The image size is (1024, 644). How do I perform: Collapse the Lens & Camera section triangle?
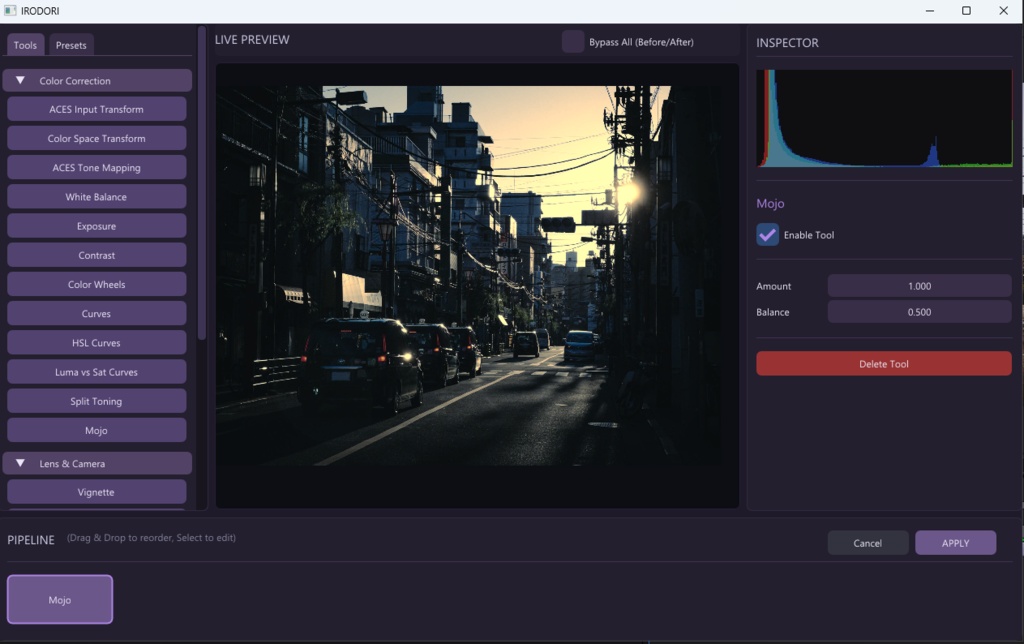20,463
